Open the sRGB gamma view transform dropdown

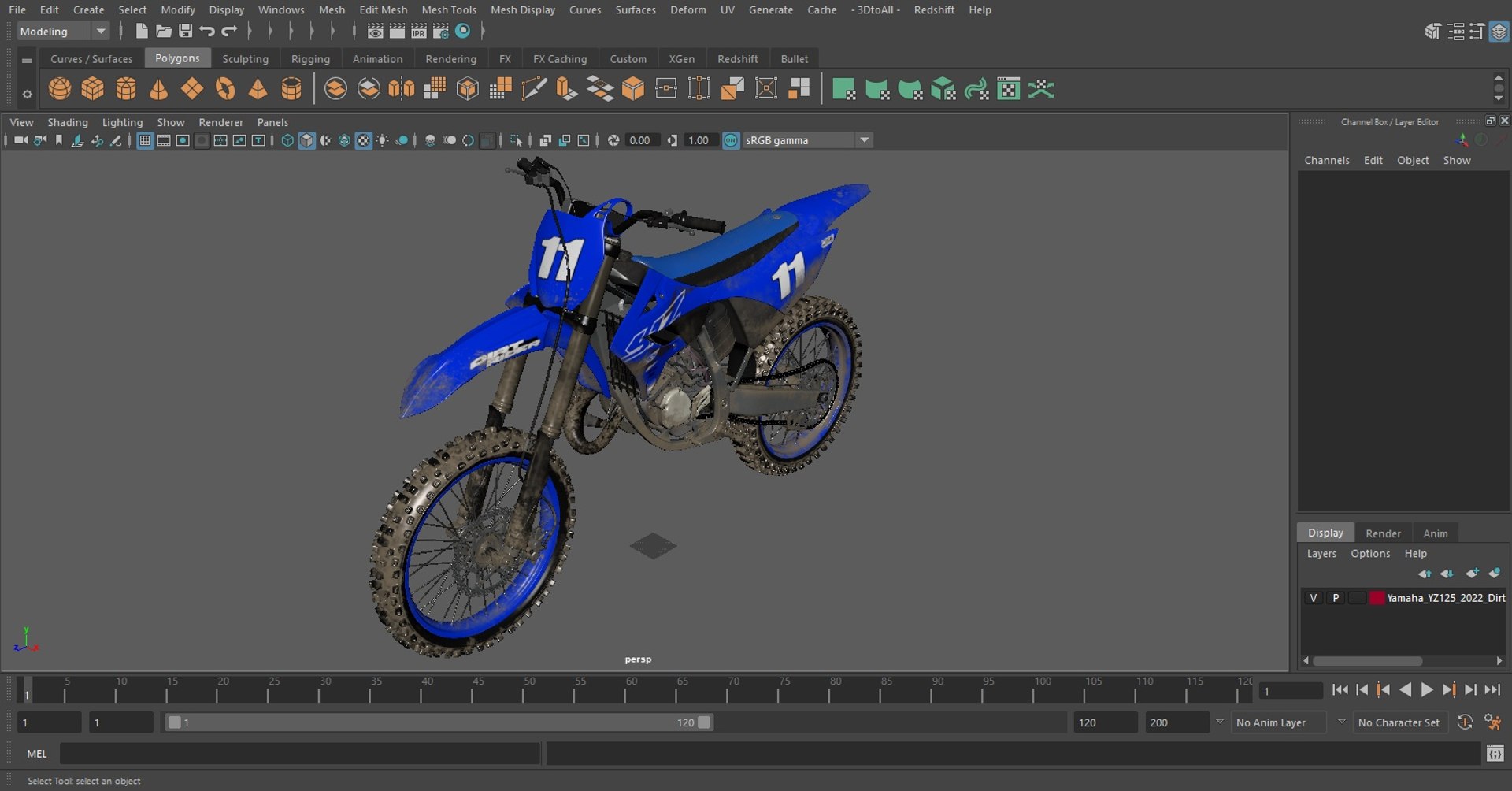click(x=807, y=140)
